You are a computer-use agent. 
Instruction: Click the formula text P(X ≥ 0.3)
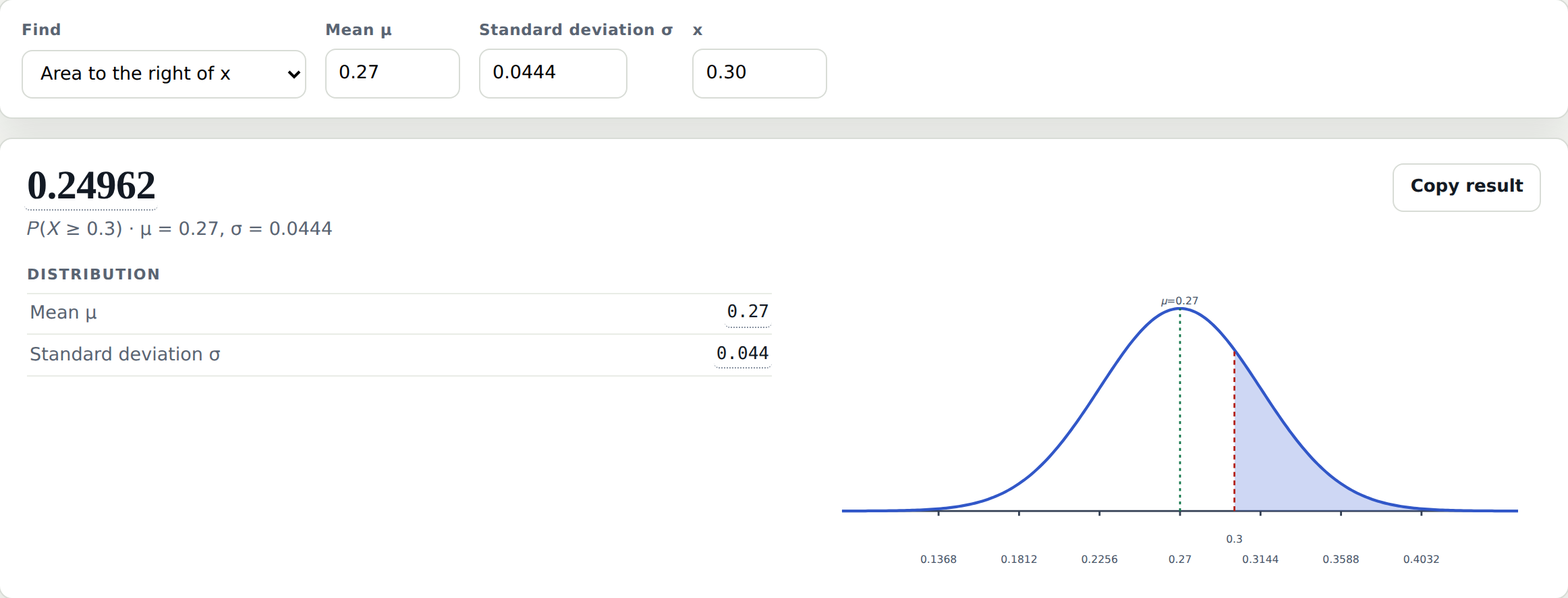pos(74,229)
